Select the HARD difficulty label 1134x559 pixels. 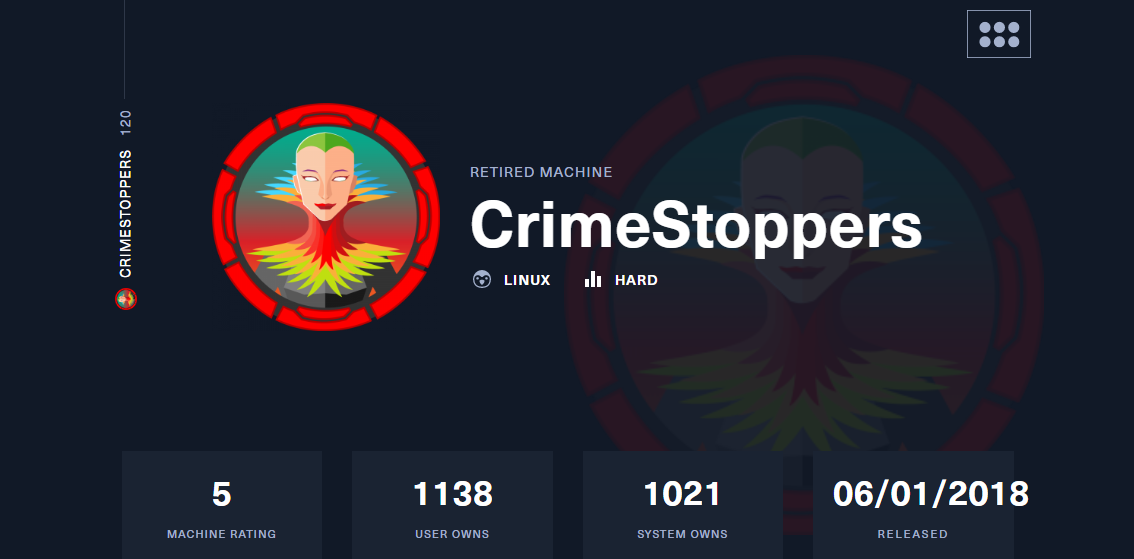[636, 281]
